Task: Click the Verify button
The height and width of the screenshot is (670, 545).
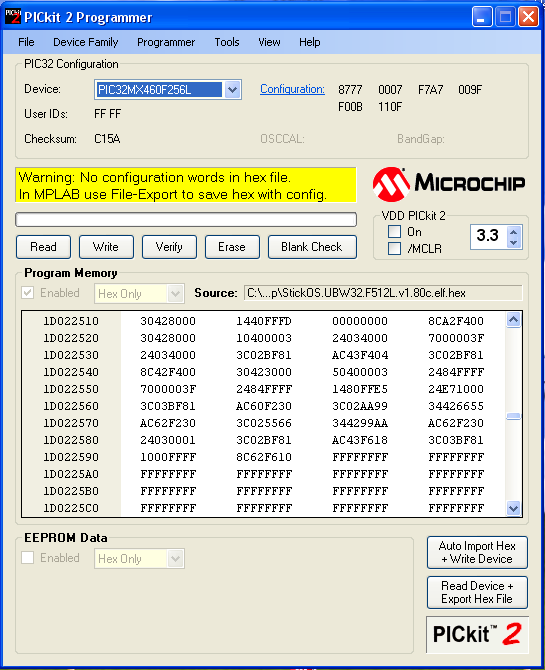Action: (169, 247)
